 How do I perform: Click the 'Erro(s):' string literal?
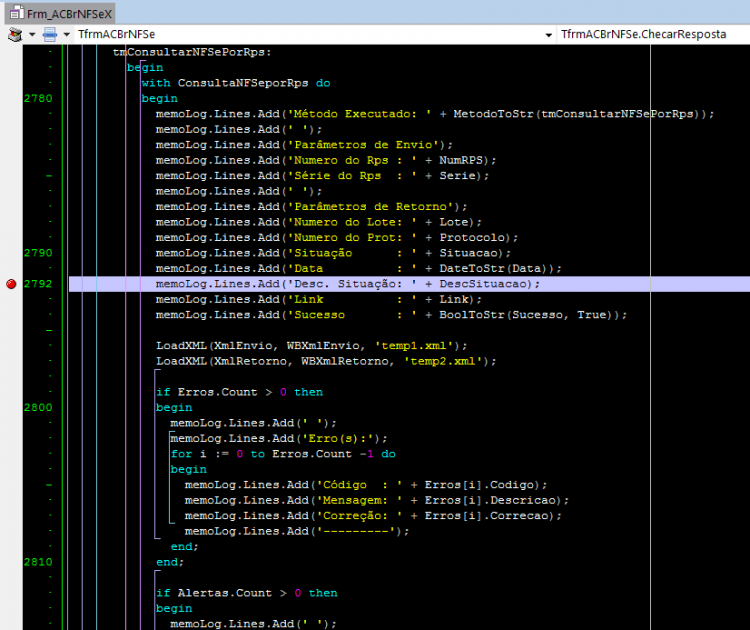pyautogui.click(x=337, y=439)
